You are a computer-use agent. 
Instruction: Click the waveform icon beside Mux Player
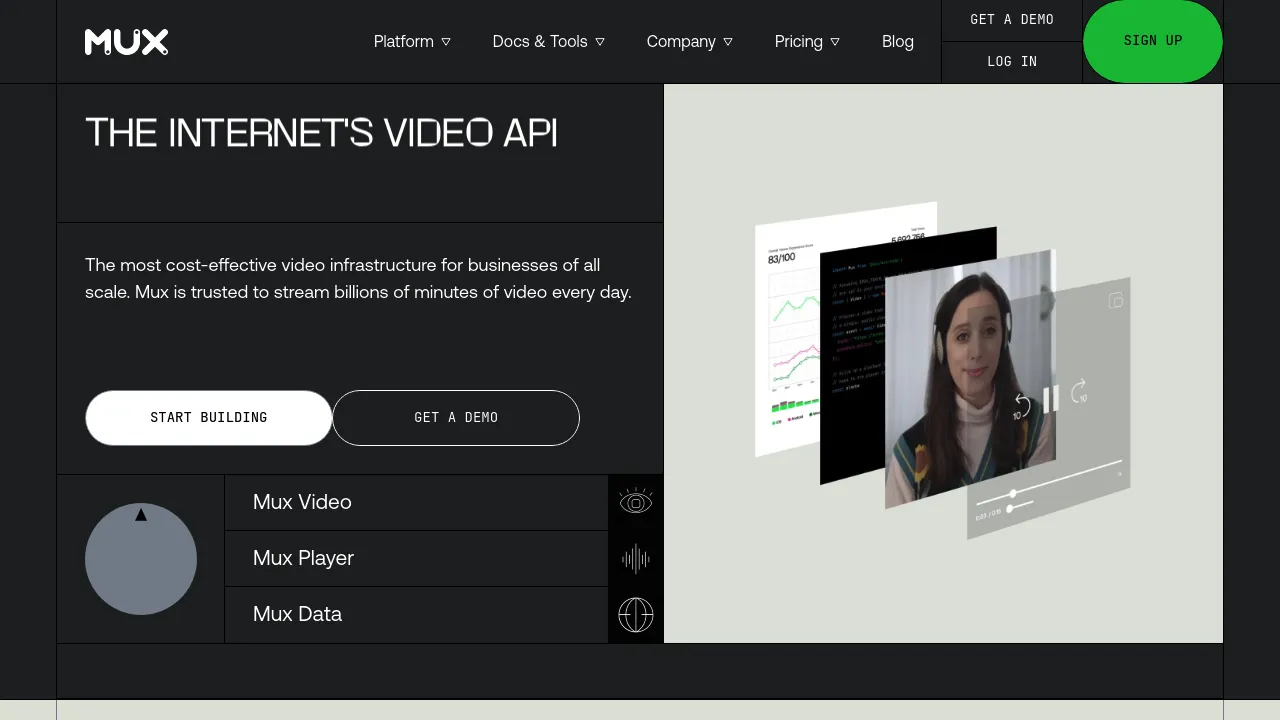point(636,559)
